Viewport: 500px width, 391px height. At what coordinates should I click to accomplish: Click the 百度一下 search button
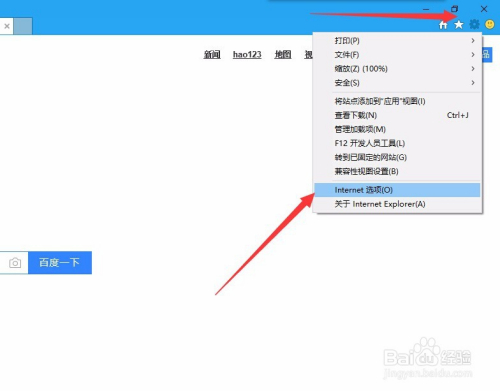tap(60, 263)
